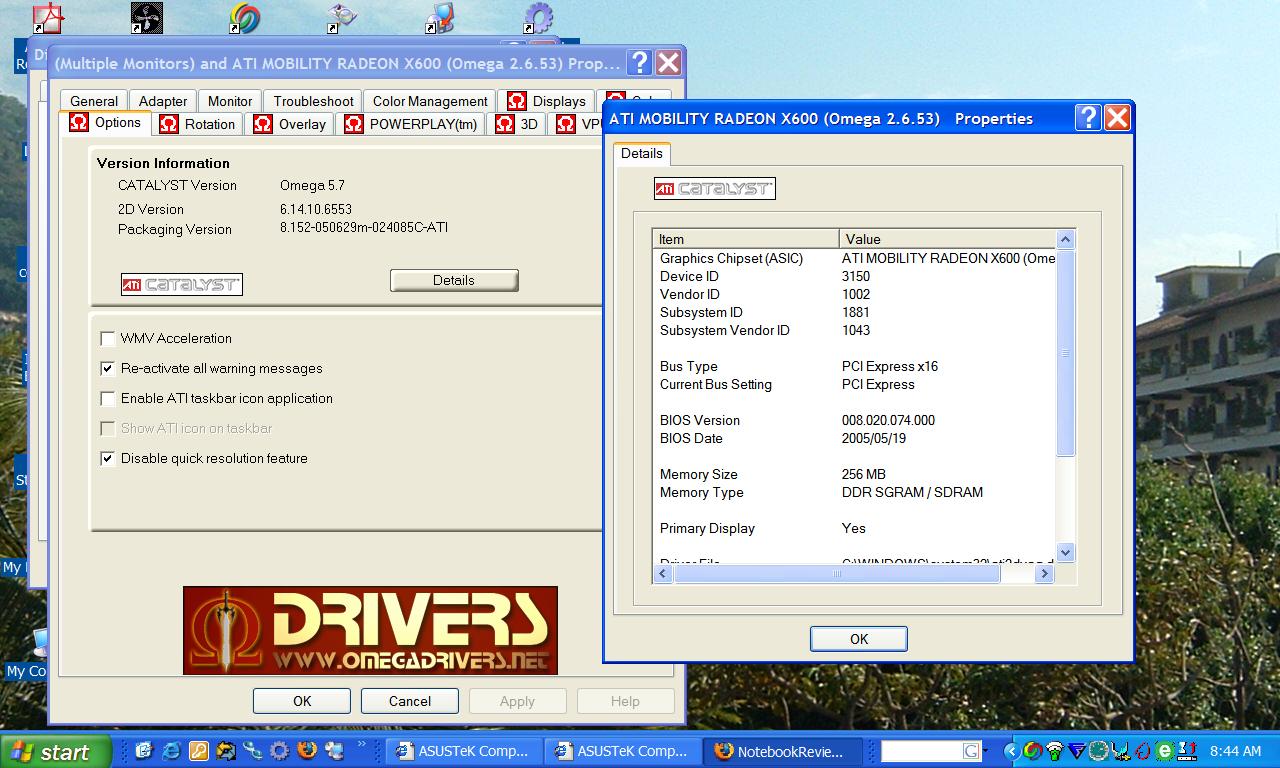1280x768 pixels.
Task: Click the details list scroll right arrow
Action: [1044, 574]
